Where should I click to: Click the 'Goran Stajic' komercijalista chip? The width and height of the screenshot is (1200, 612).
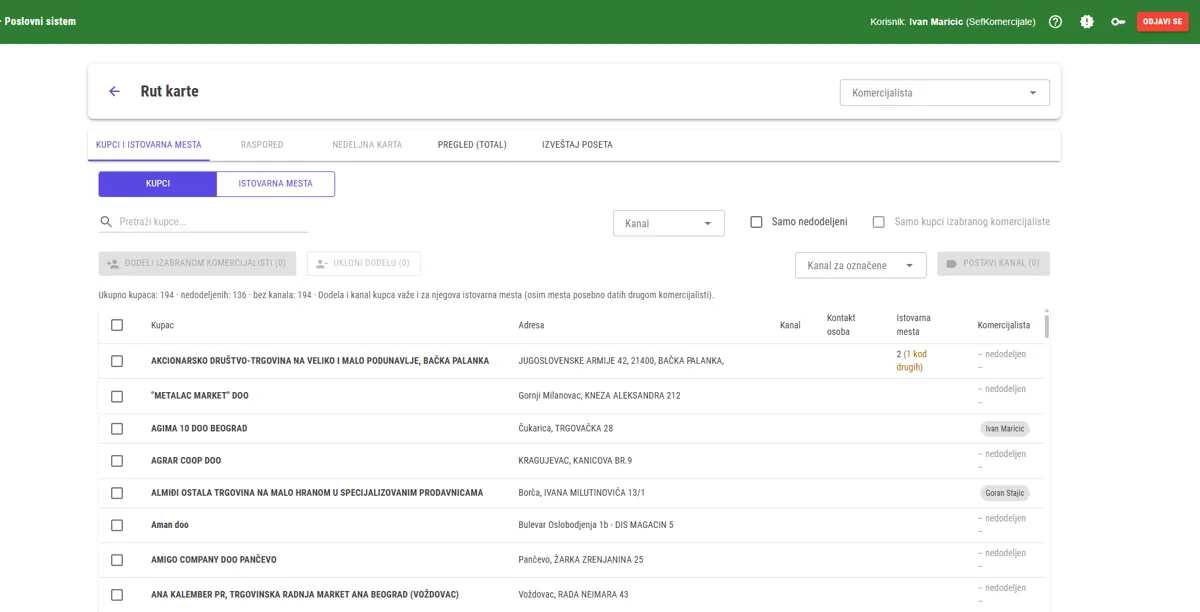pos(1005,493)
